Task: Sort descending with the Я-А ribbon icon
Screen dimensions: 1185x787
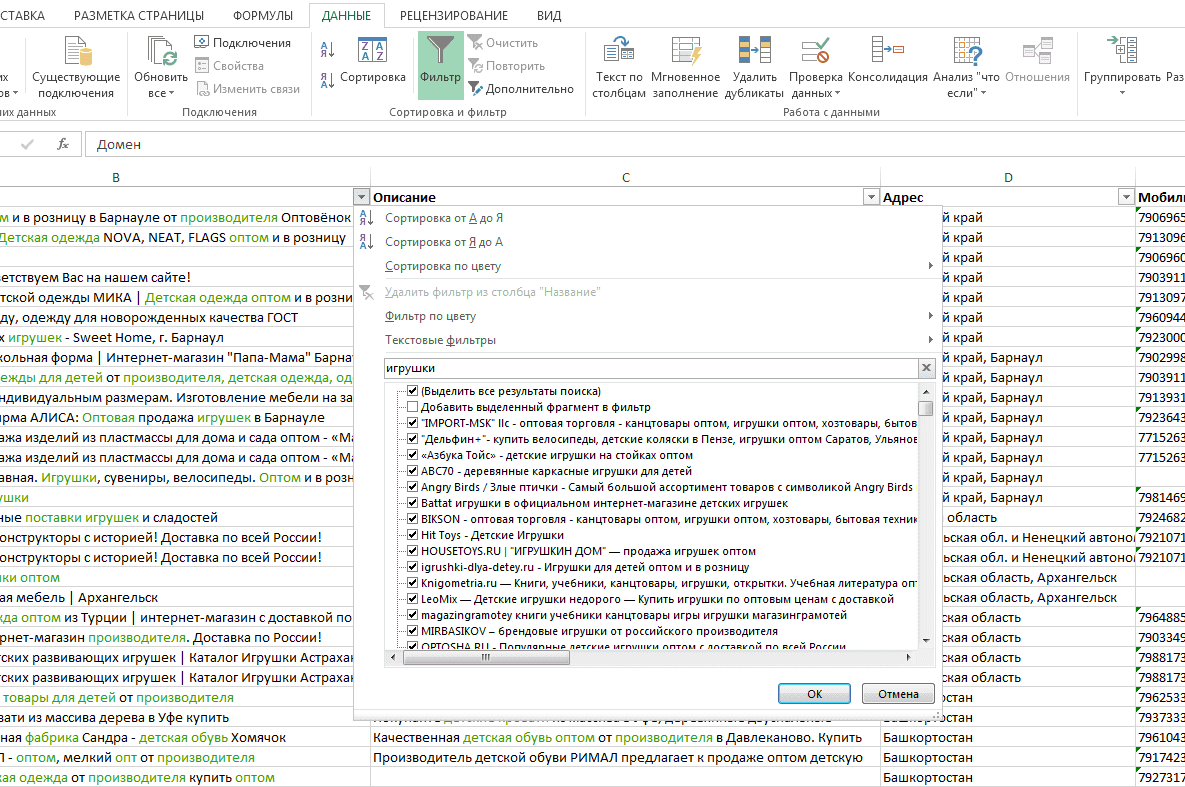Action: pos(327,79)
